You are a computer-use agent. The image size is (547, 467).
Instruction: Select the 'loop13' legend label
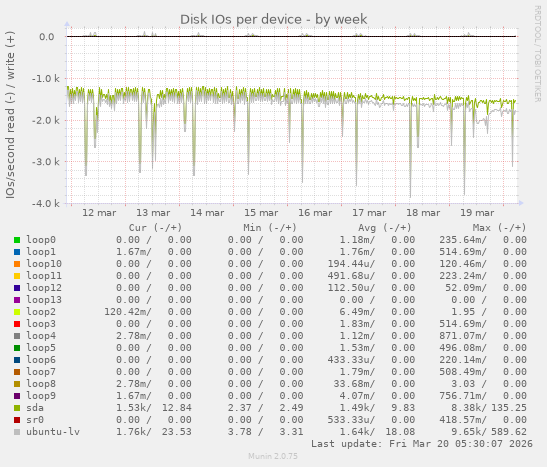[44, 300]
